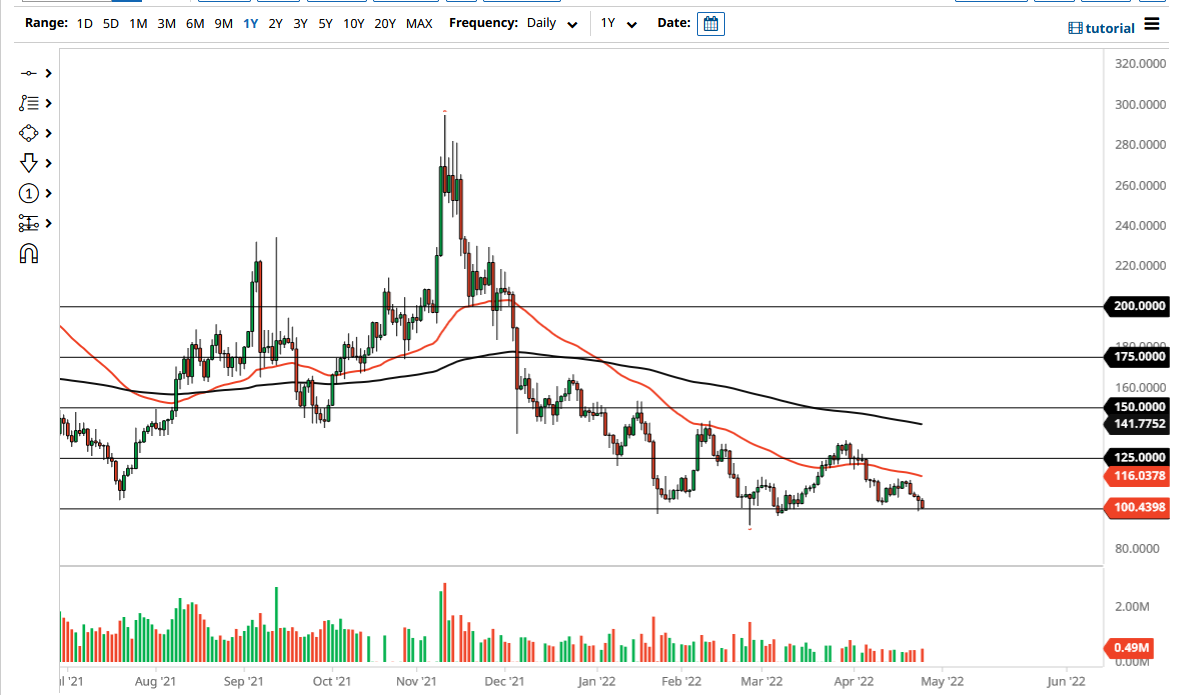Select the 1D range option
Viewport: 1179px width, 695px height.
[x=84, y=23]
